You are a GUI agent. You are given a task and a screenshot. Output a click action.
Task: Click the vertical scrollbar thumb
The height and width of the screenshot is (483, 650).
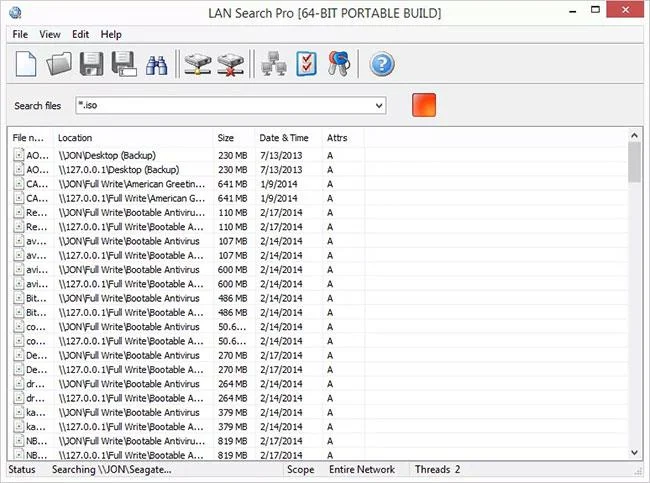(634, 162)
